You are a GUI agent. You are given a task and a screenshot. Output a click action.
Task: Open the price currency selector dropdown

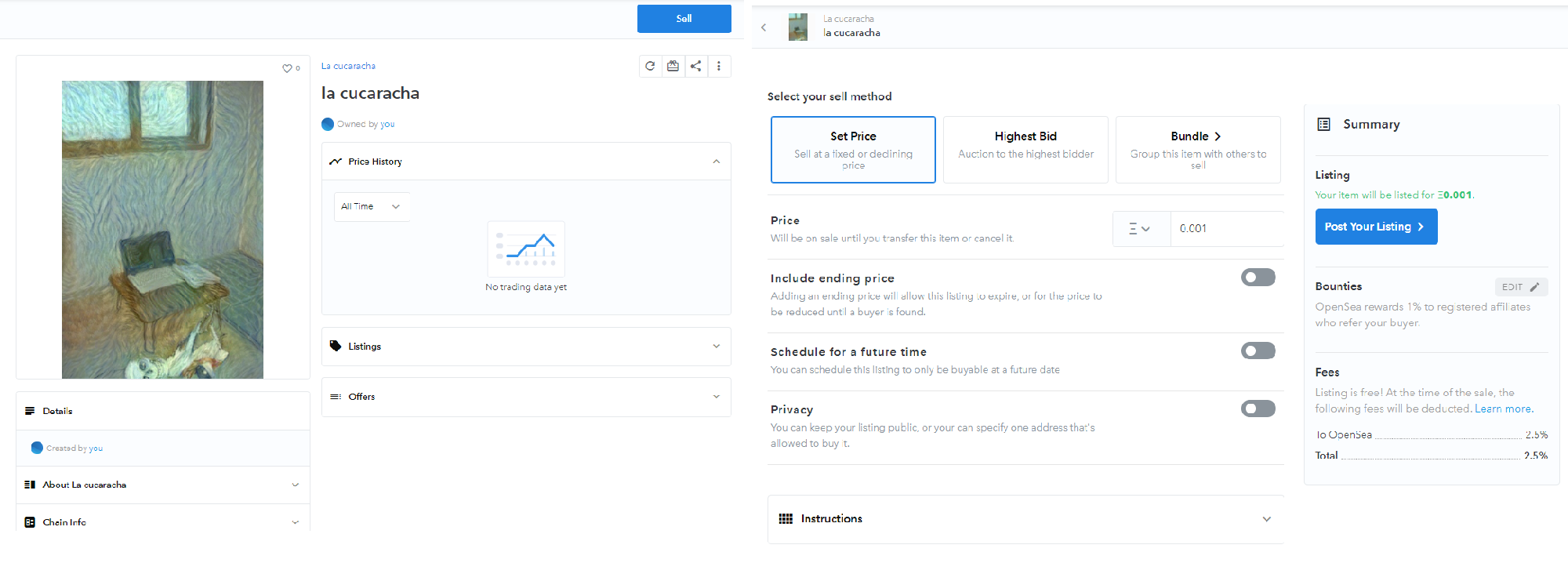tap(1142, 229)
